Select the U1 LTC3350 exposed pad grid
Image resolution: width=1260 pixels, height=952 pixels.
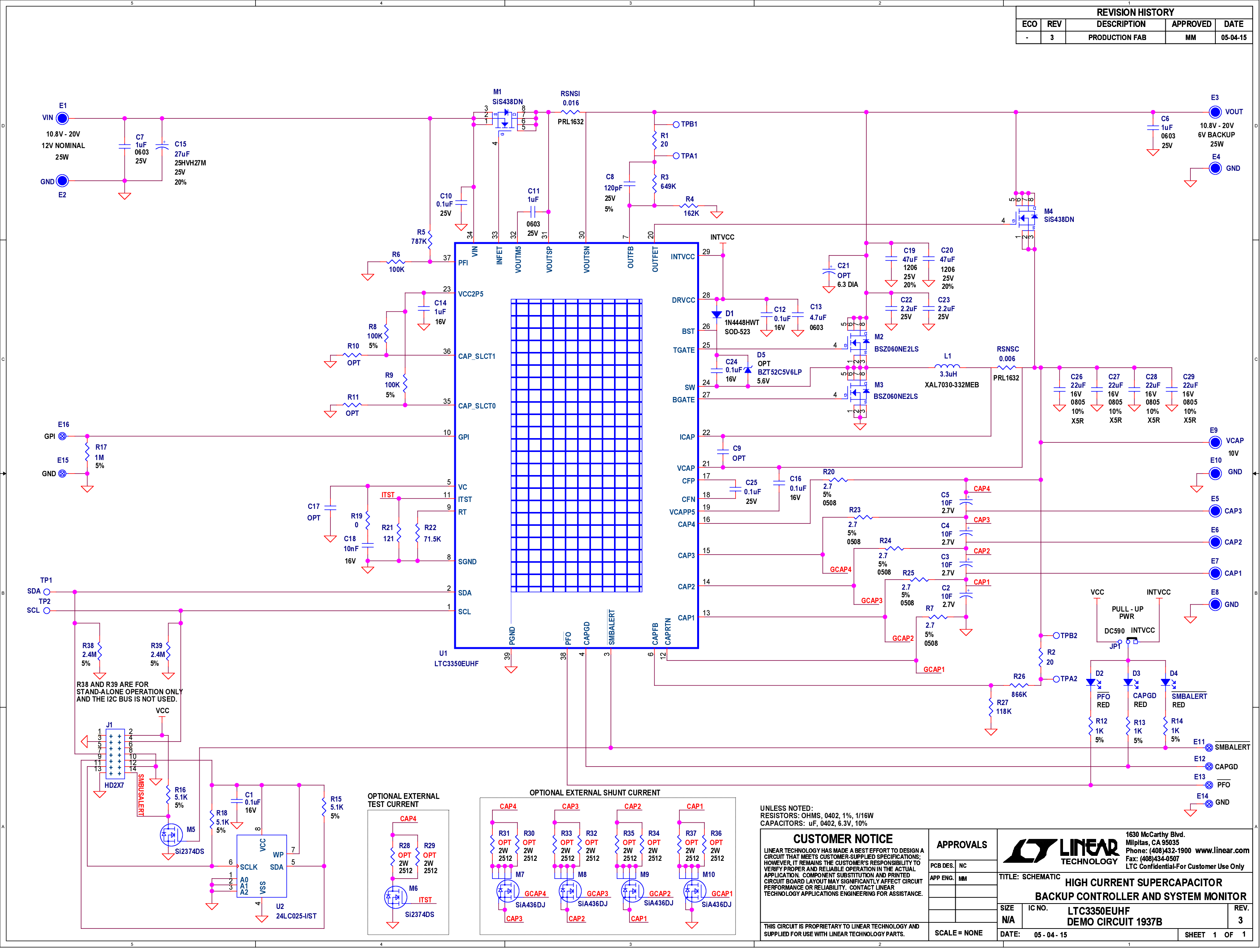(576, 446)
